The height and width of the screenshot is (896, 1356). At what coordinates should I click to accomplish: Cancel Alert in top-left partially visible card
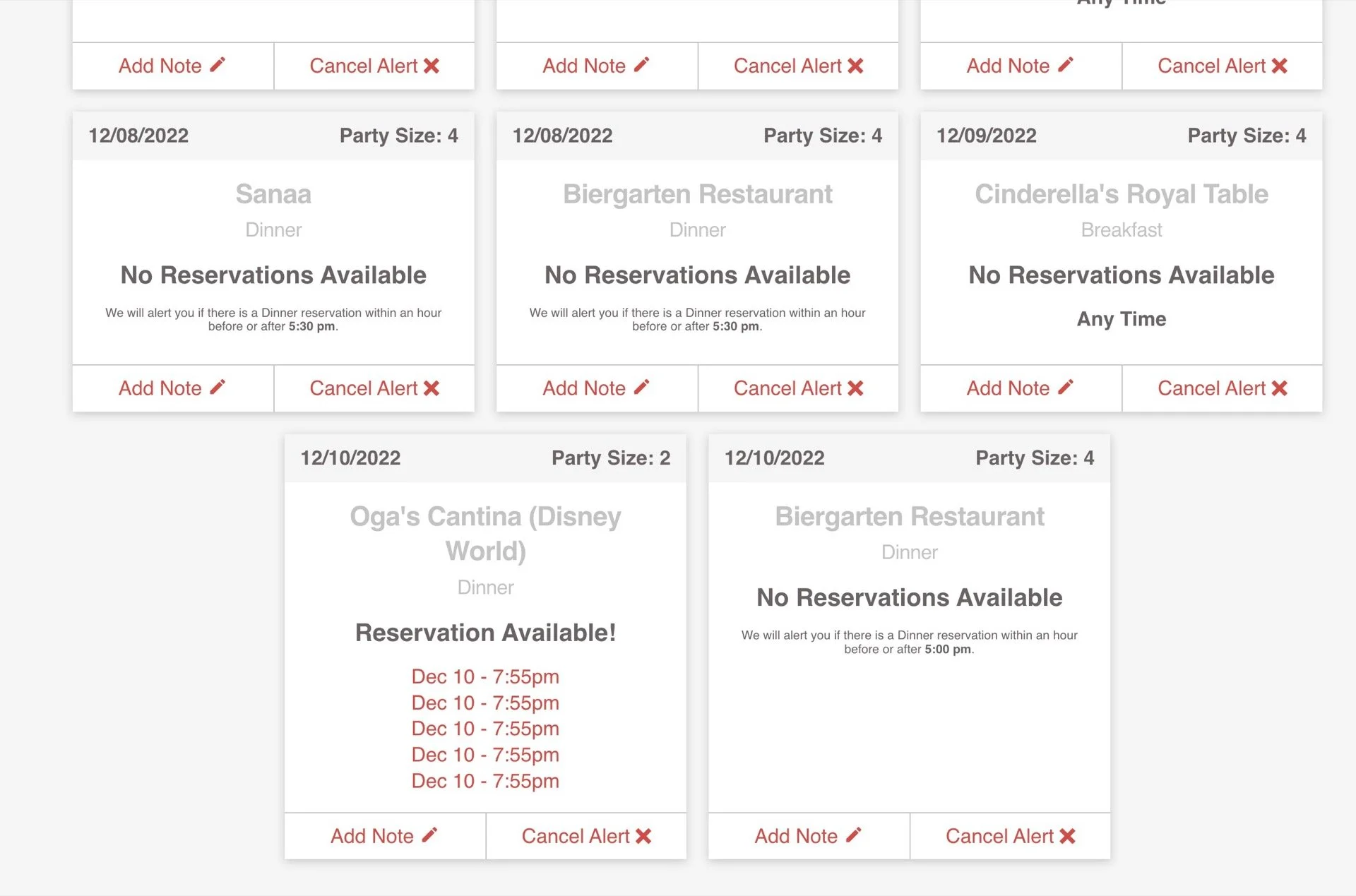[364, 66]
